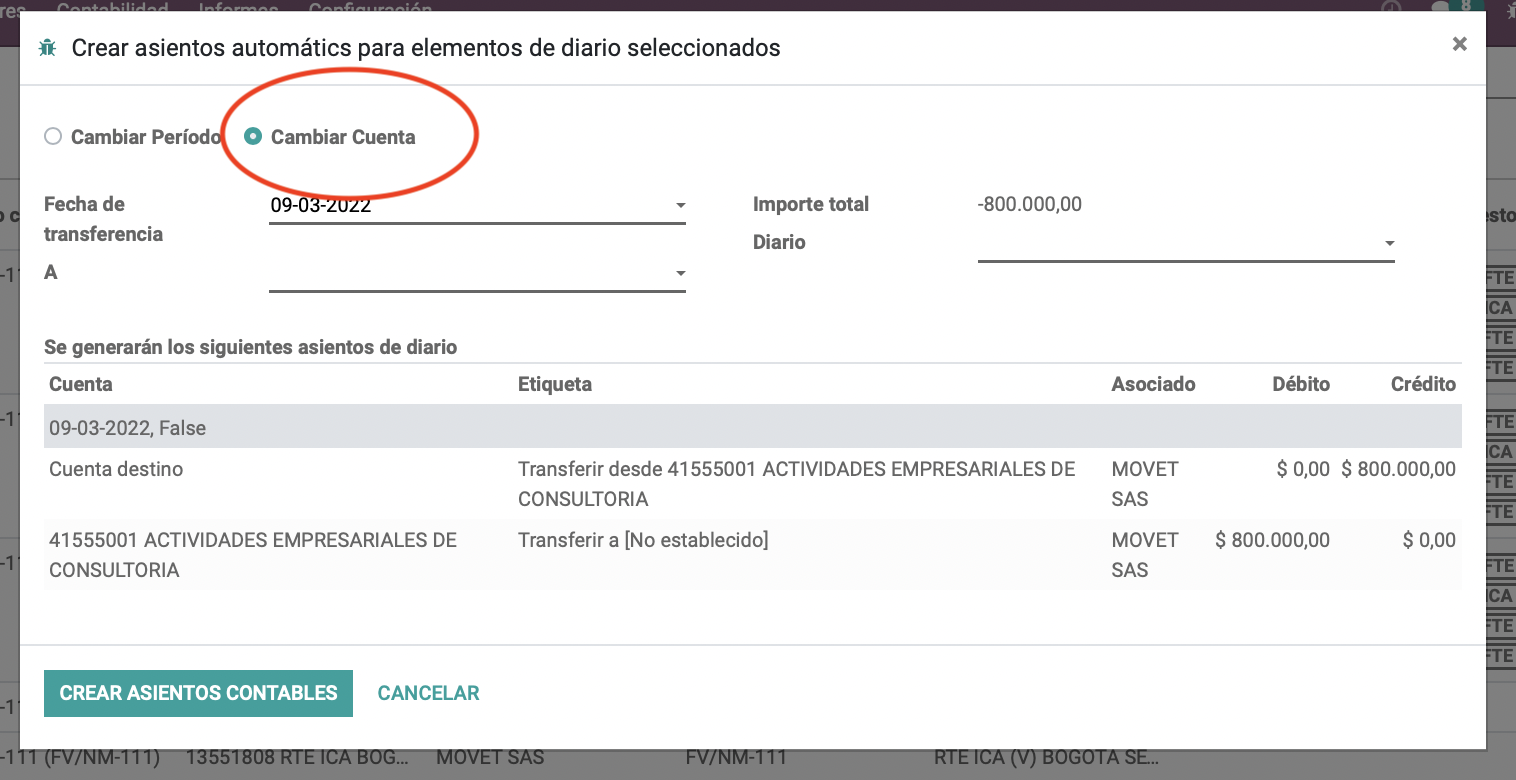This screenshot has height=780, width=1516.
Task: Click the debug bug icon in dialog title
Action: (x=47, y=47)
